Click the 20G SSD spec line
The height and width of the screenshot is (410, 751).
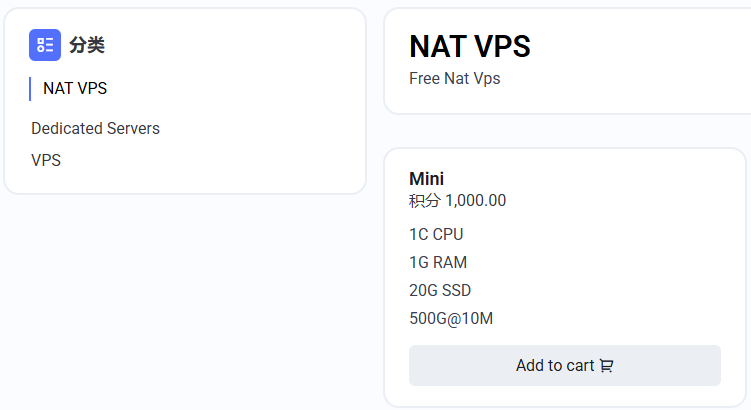pos(440,290)
